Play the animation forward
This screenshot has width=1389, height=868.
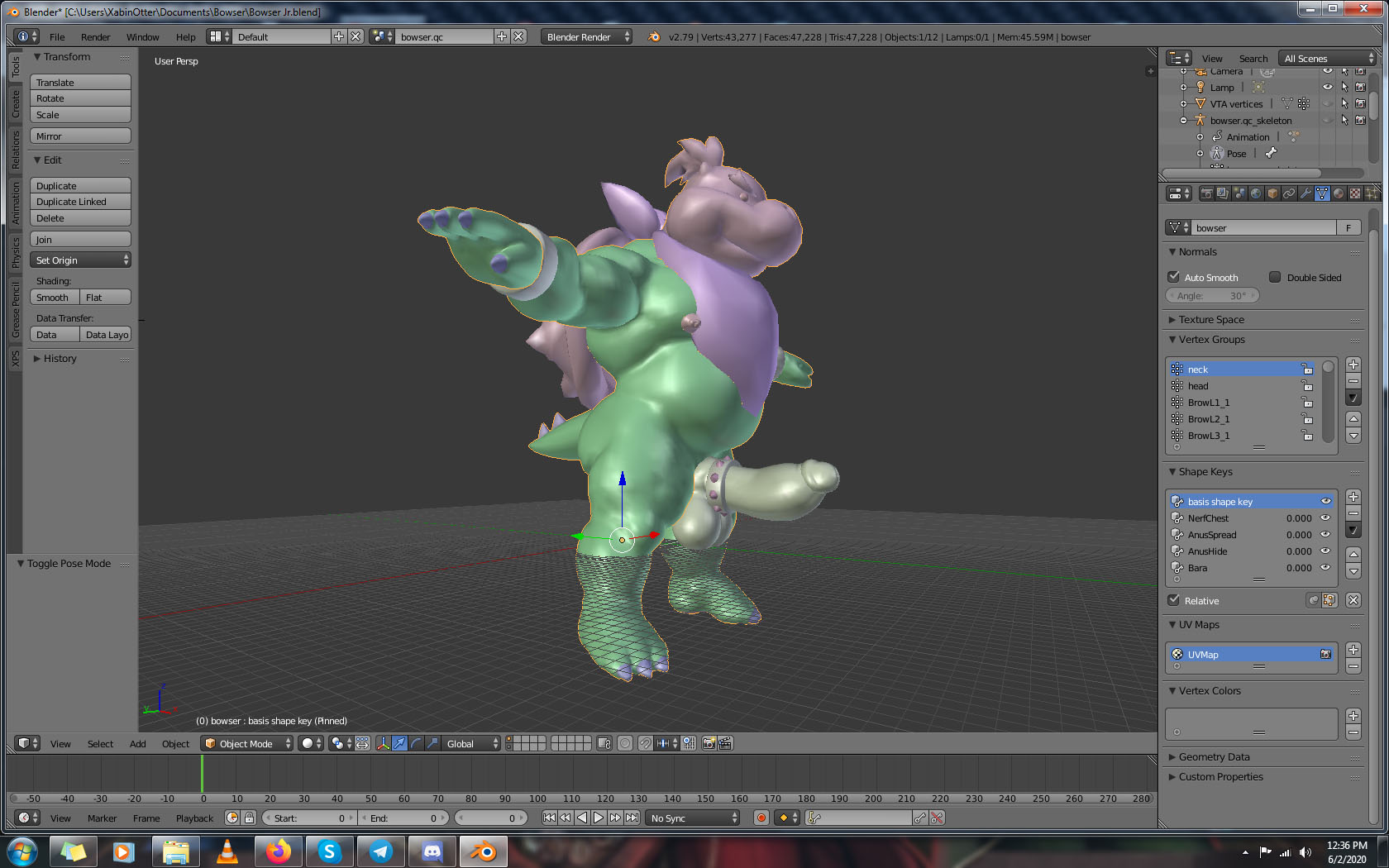click(599, 818)
